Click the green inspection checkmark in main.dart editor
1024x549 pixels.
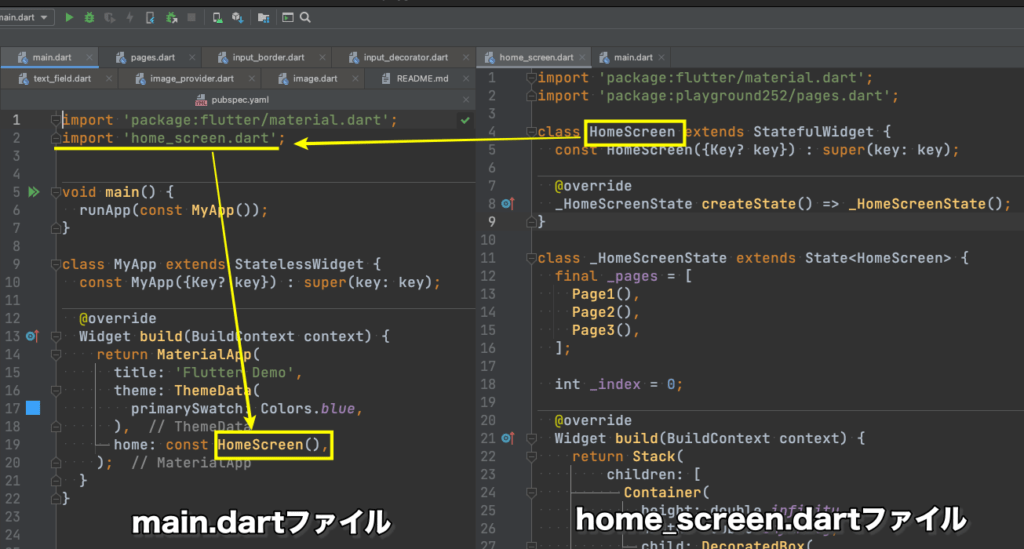point(465,120)
